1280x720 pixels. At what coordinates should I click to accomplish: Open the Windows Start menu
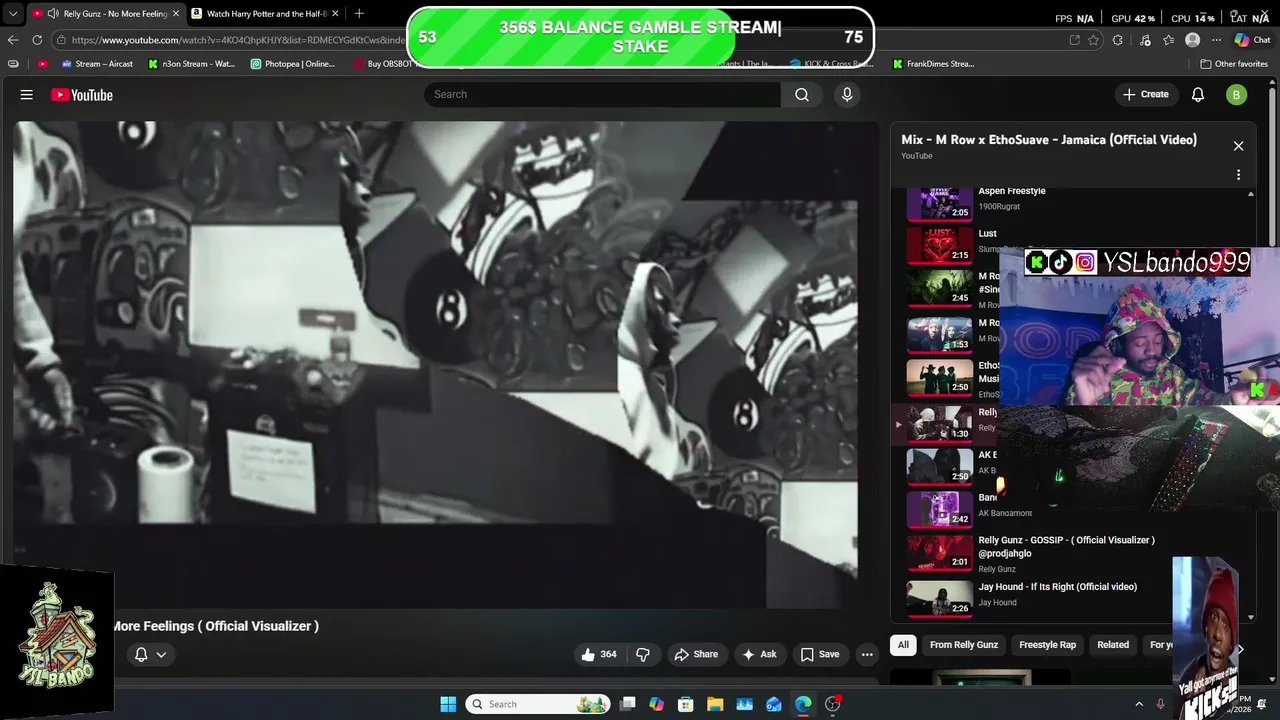448,704
